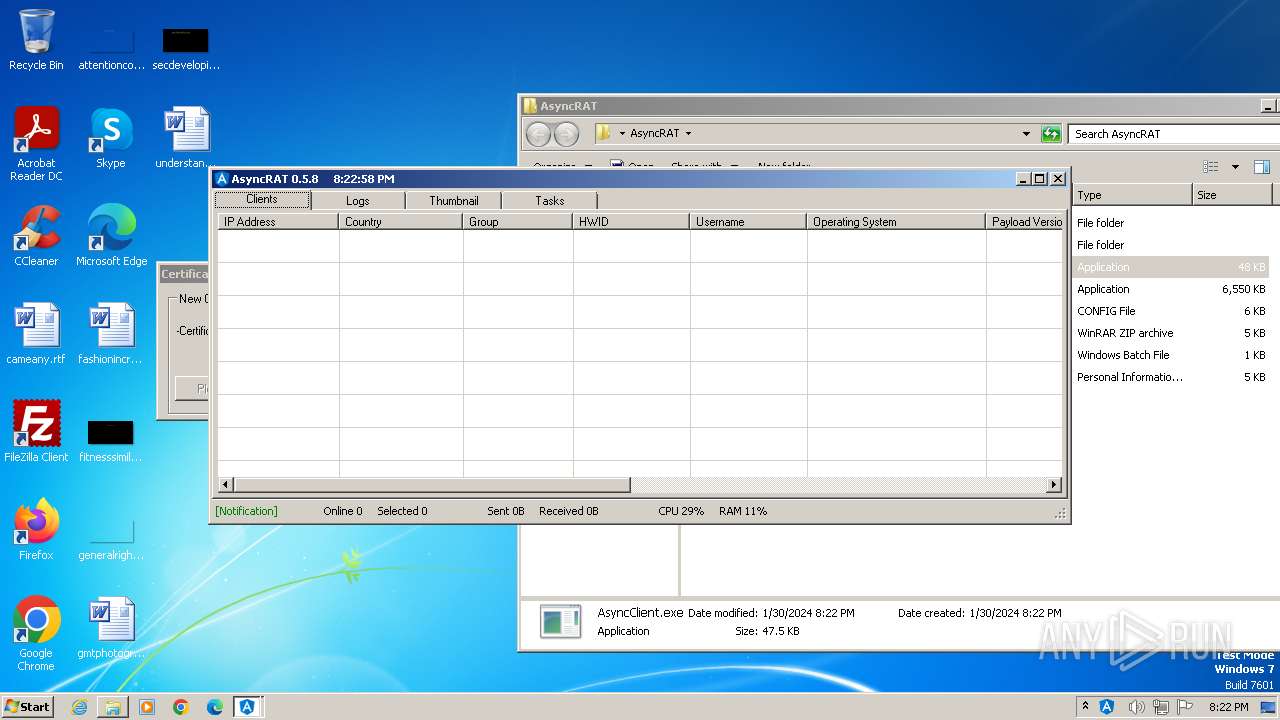Open Skype desktop shortcut
The image size is (1280, 720).
point(111,138)
